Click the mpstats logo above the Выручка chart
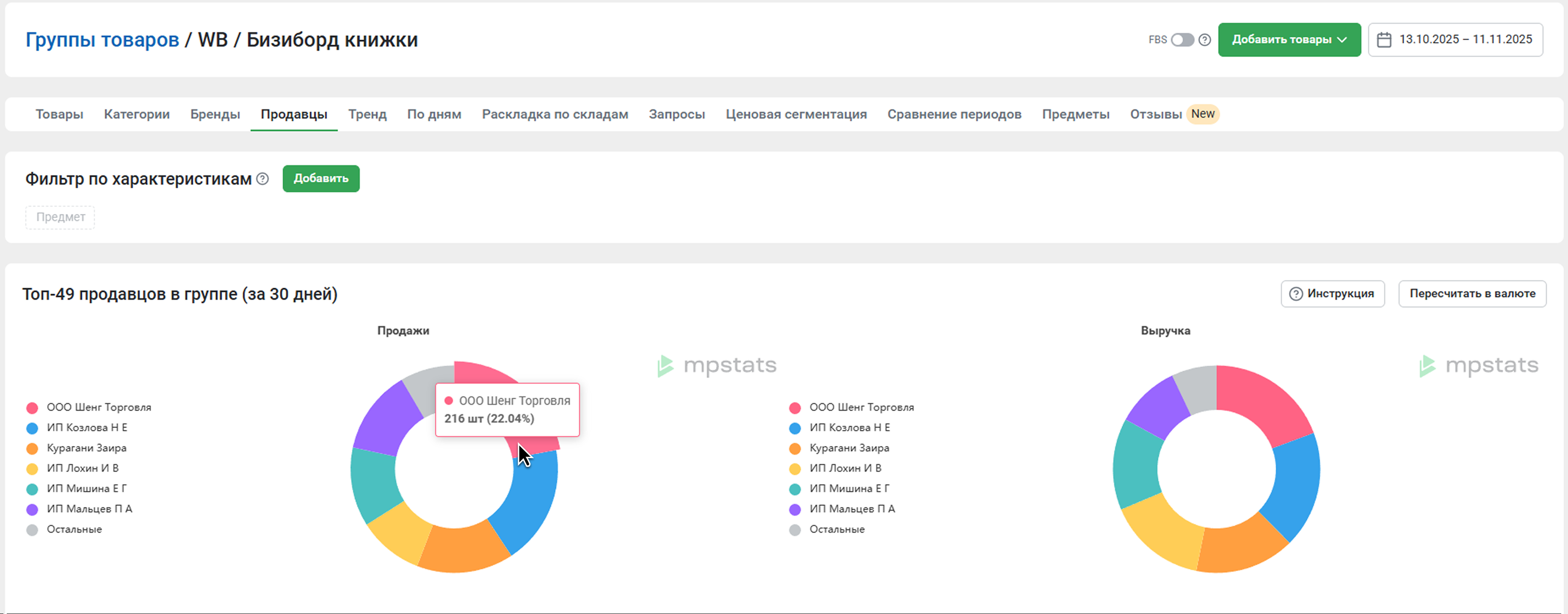The width and height of the screenshot is (1568, 614). pos(1479,365)
